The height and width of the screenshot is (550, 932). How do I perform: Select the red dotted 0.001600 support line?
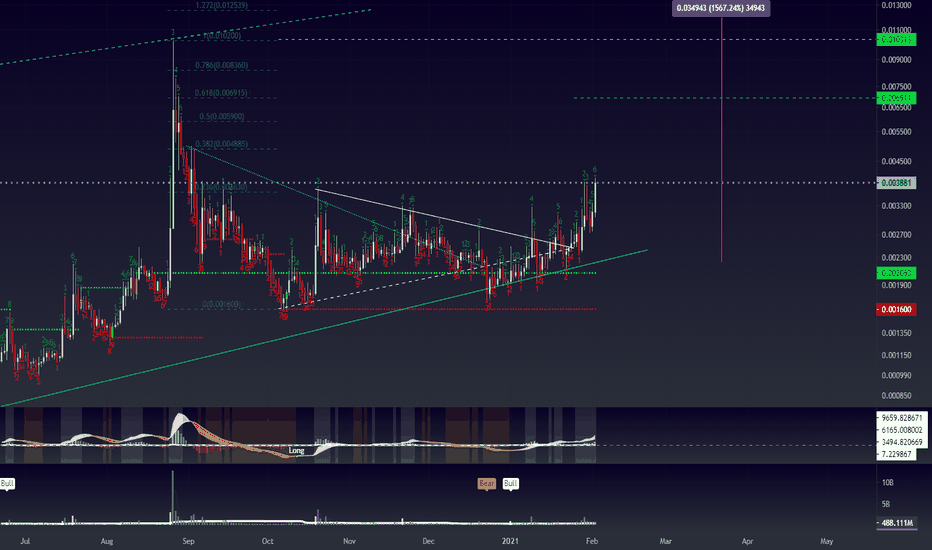[x=440, y=309]
